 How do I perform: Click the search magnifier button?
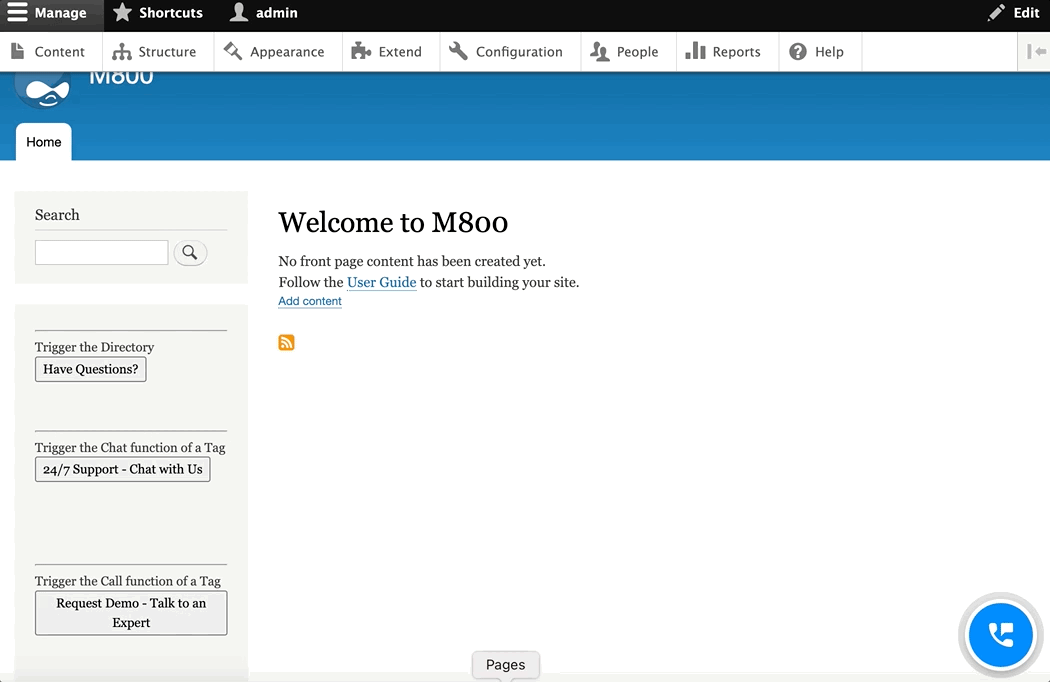(190, 253)
